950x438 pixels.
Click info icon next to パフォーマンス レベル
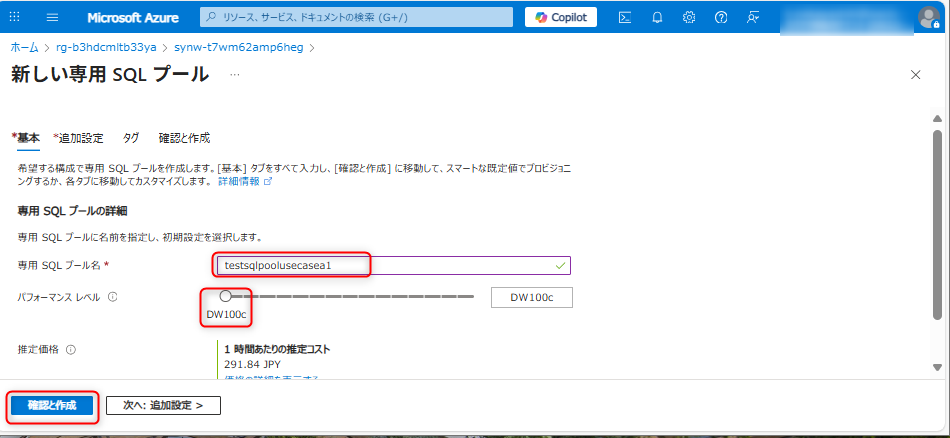click(x=112, y=297)
